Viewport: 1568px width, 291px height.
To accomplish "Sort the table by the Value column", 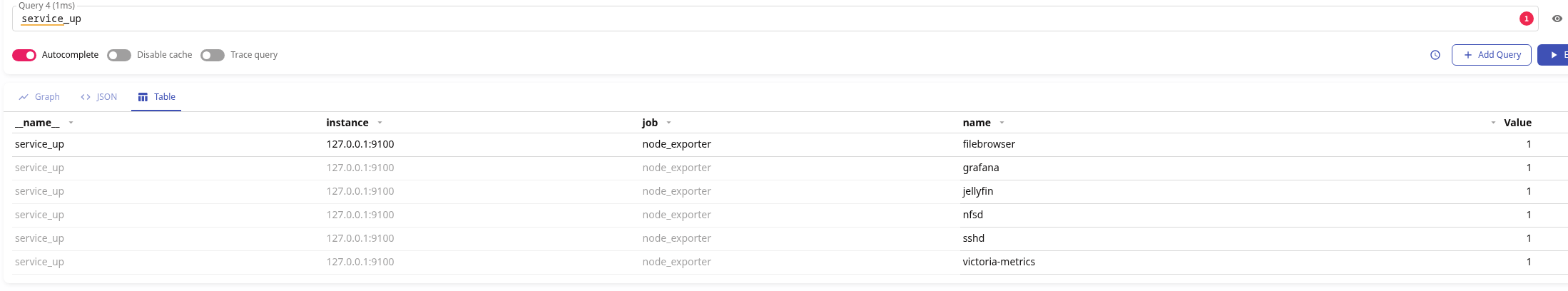I will pyautogui.click(x=1517, y=123).
